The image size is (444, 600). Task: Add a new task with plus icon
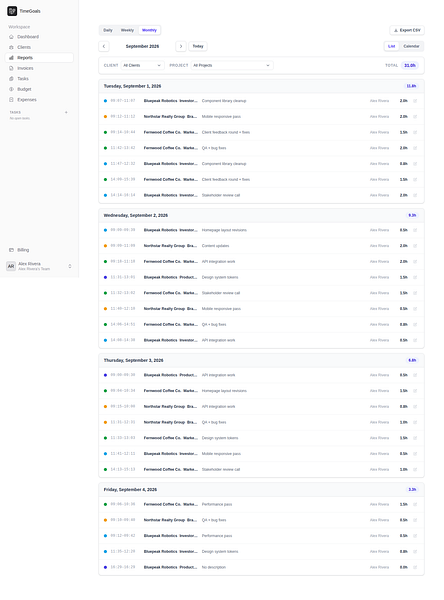point(66,112)
